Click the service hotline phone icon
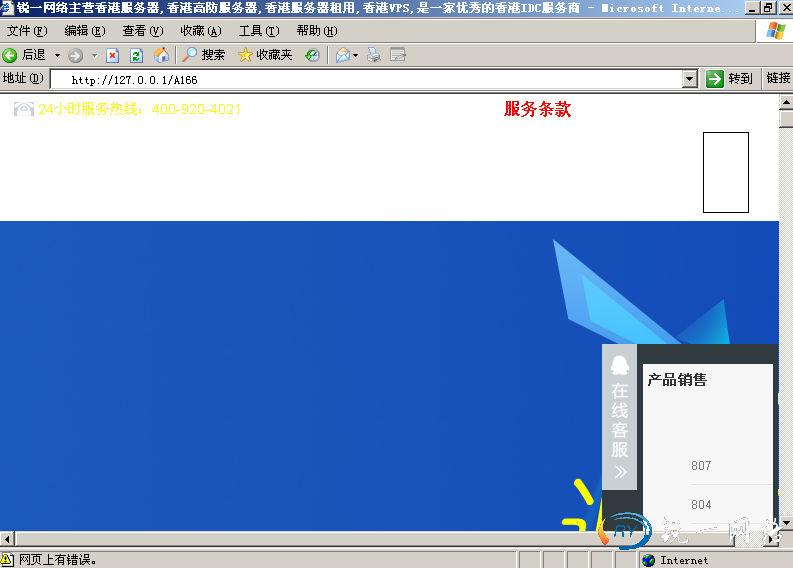The width and height of the screenshot is (793, 568). click(x=24, y=109)
